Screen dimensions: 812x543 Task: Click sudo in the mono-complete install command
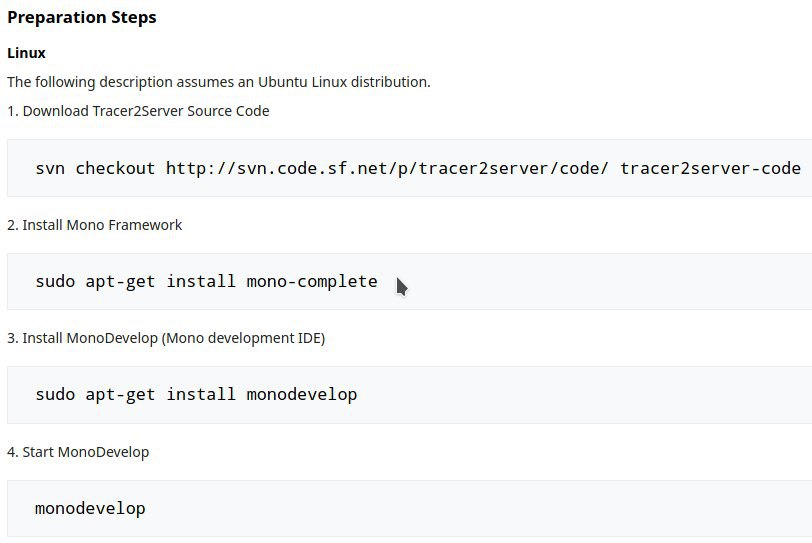(55, 282)
